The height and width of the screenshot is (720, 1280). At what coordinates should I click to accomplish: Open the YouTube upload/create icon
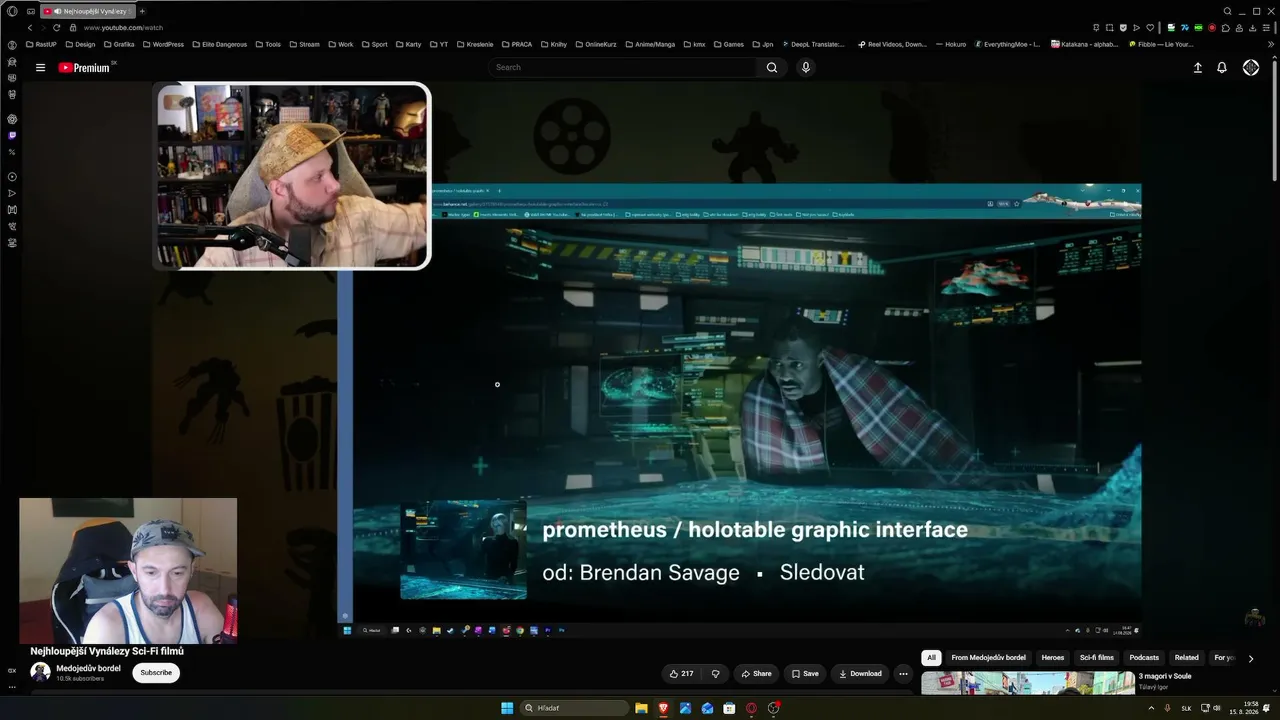(1198, 68)
